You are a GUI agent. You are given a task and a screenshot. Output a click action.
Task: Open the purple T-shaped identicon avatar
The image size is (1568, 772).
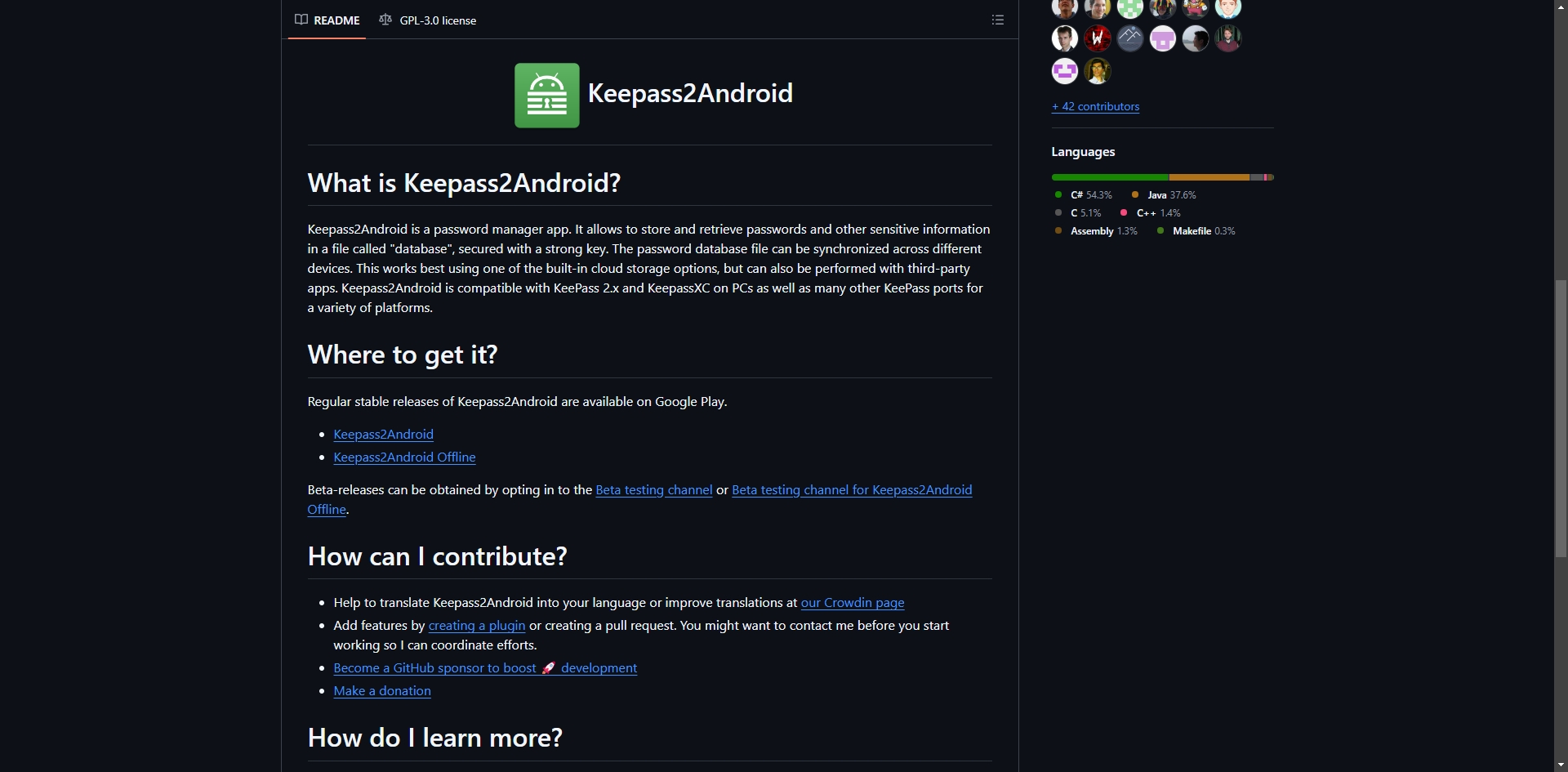pos(1162,38)
